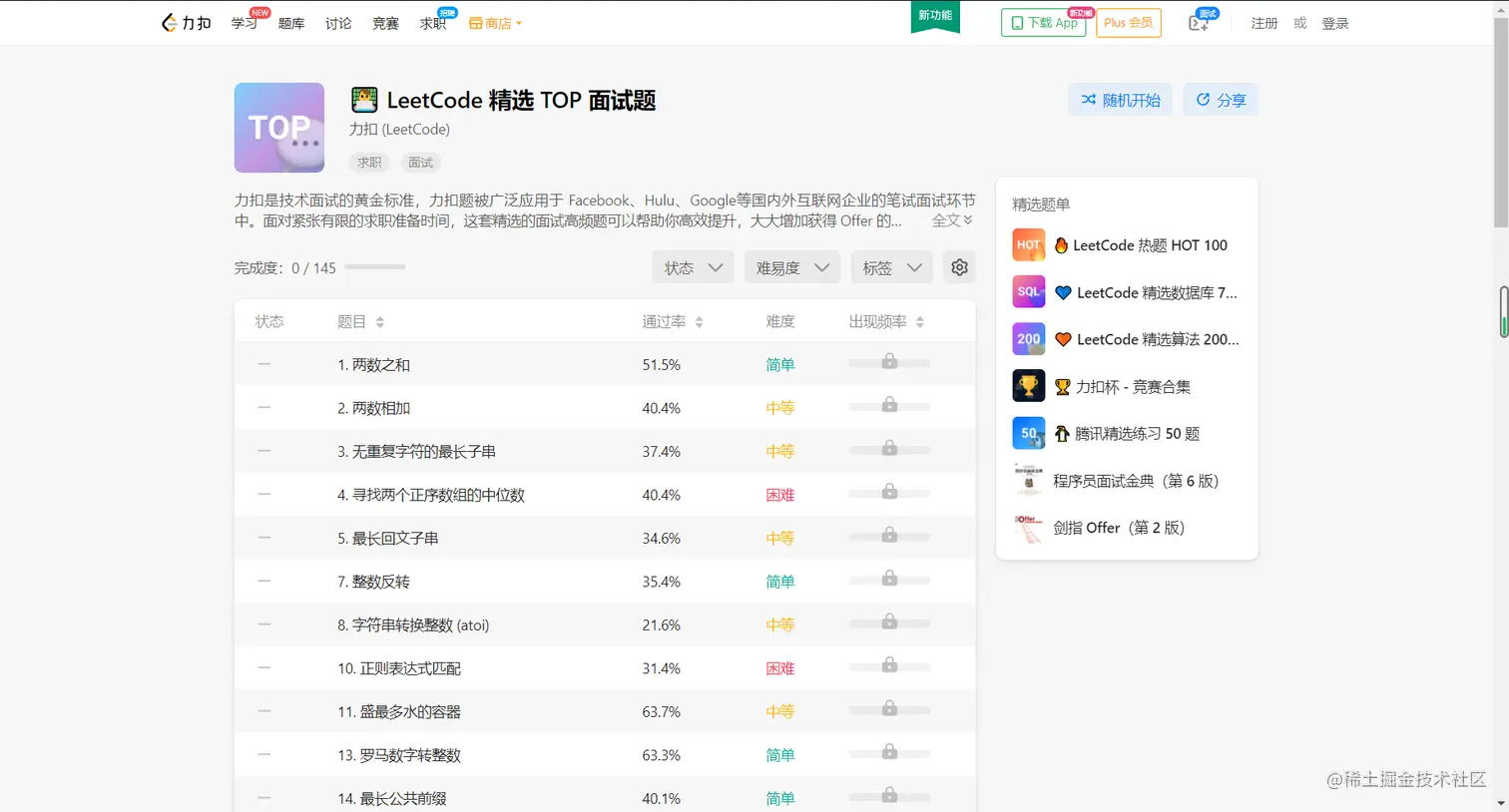Viewport: 1509px width, 812px height.
Task: Sort by 出现频率 column arrows
Action: (x=920, y=322)
